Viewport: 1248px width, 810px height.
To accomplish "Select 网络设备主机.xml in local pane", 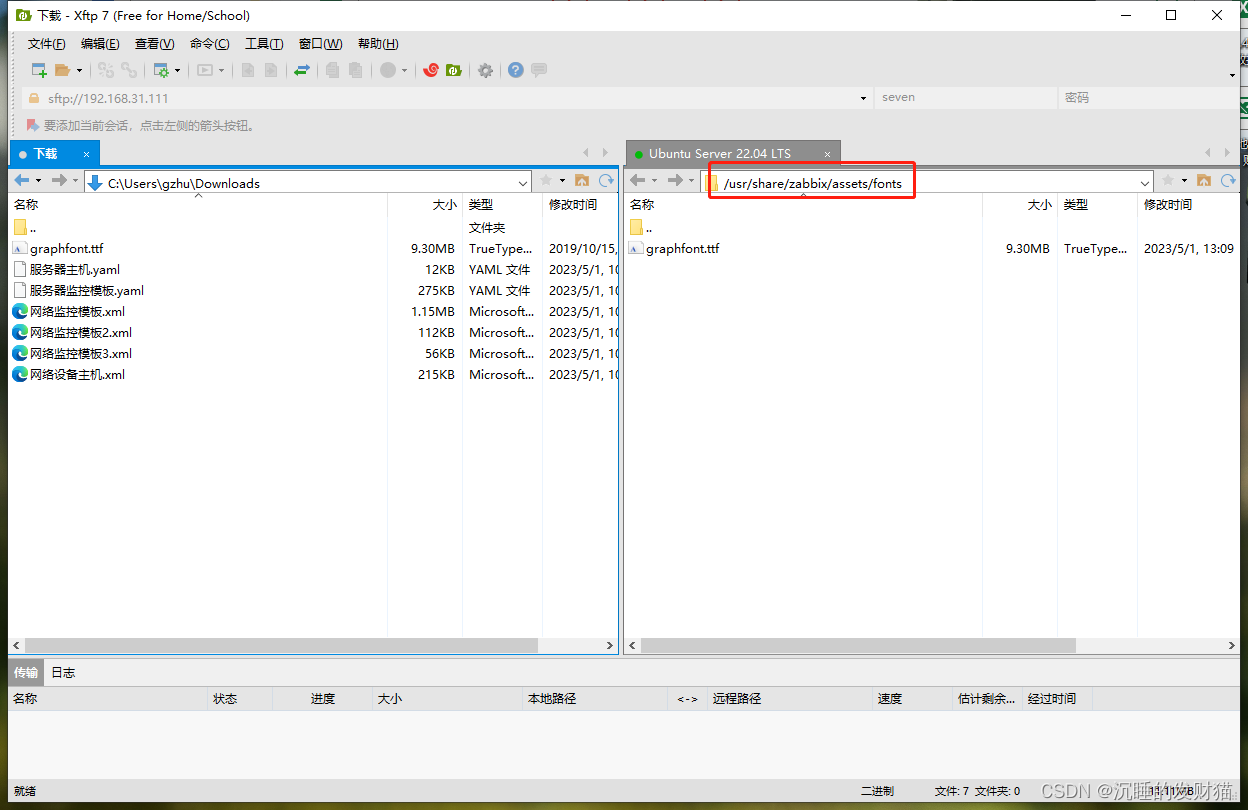I will coord(77,375).
